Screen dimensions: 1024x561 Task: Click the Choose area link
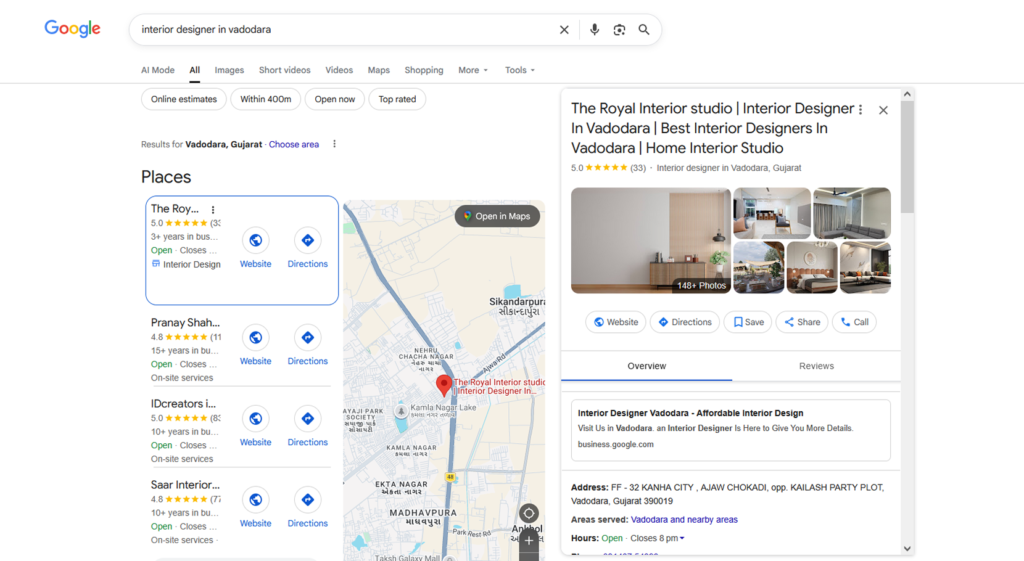point(294,144)
